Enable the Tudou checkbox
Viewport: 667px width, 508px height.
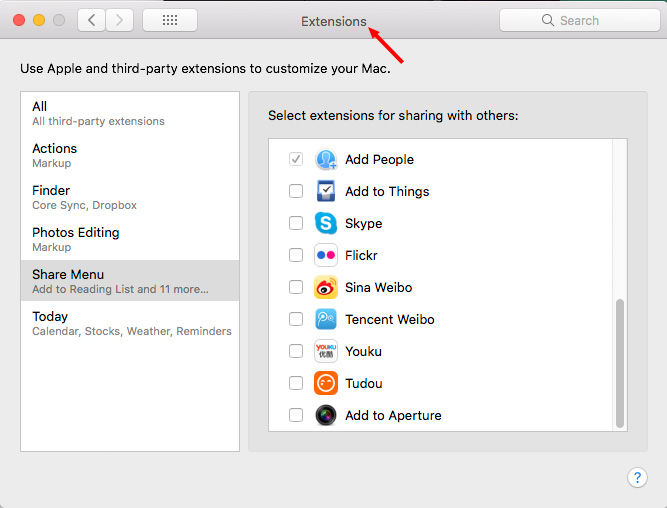click(296, 383)
